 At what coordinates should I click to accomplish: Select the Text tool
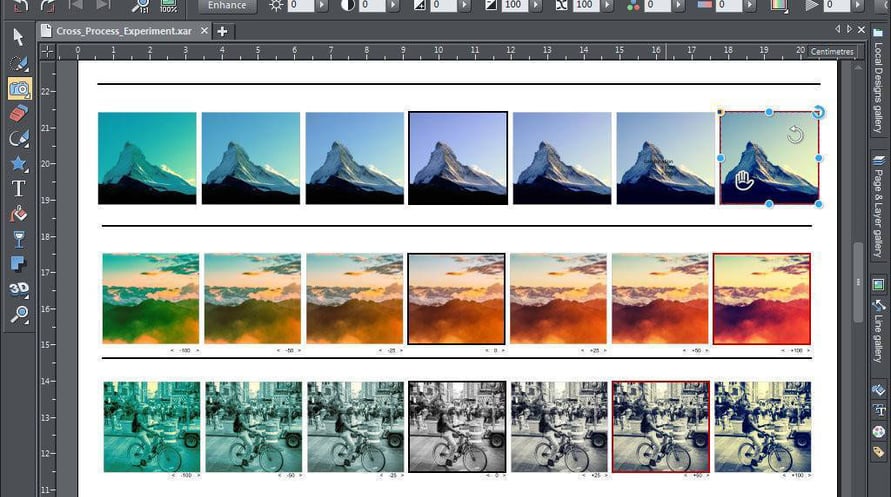[19, 188]
